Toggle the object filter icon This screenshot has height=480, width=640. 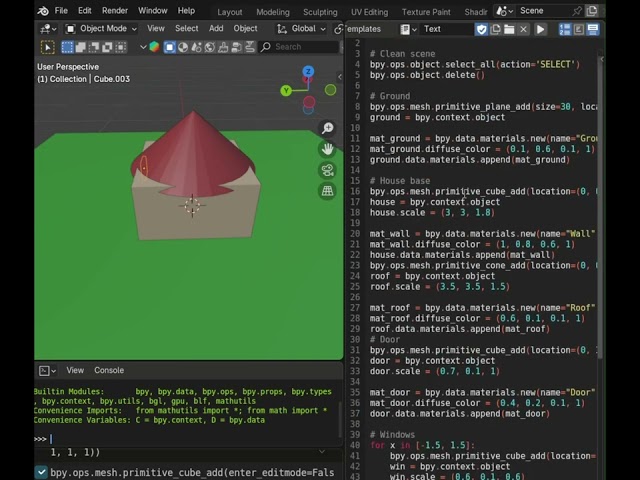pos(169,47)
